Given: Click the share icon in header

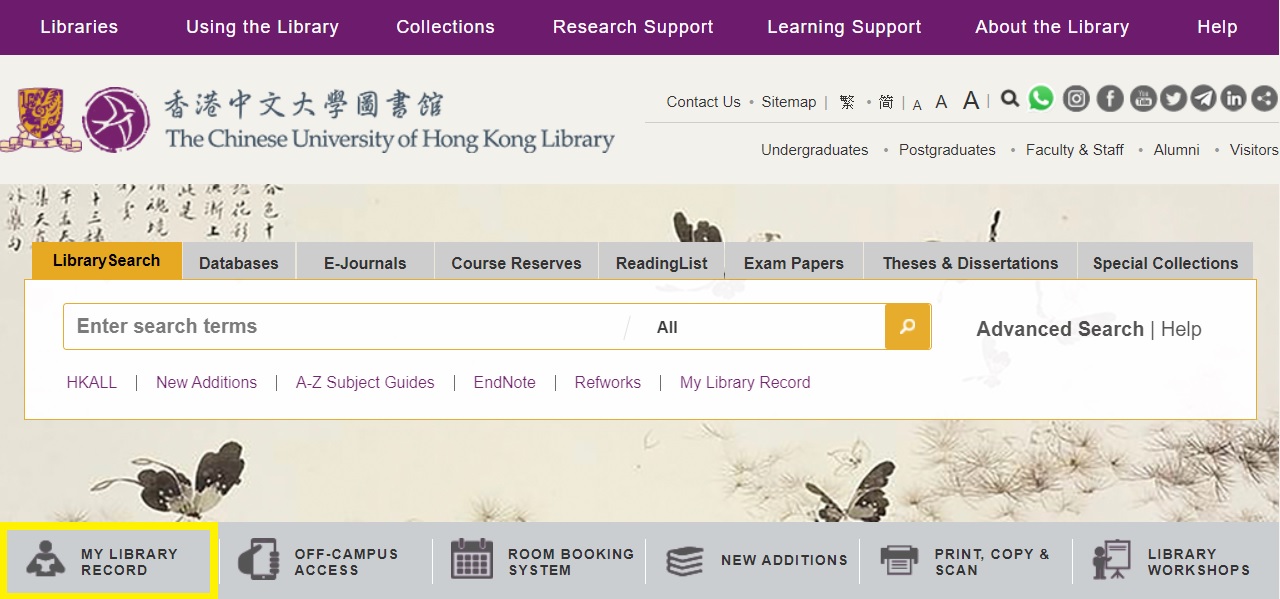Looking at the screenshot, I should coord(1264,98).
